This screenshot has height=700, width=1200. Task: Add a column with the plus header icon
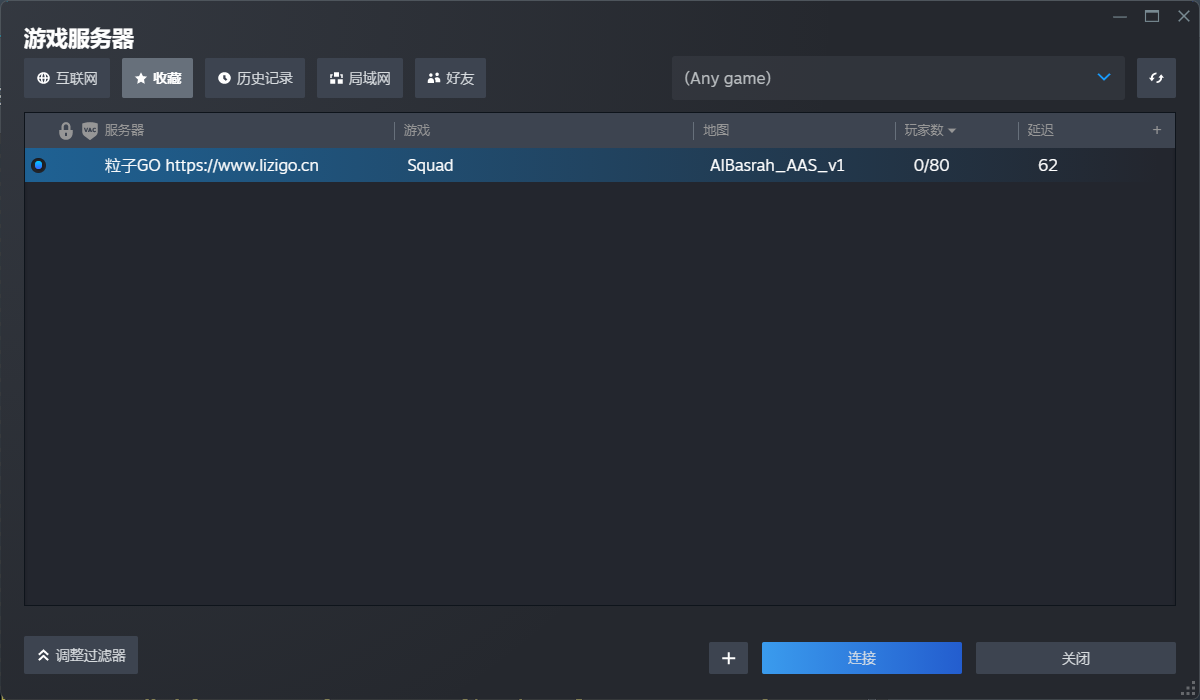1157,130
